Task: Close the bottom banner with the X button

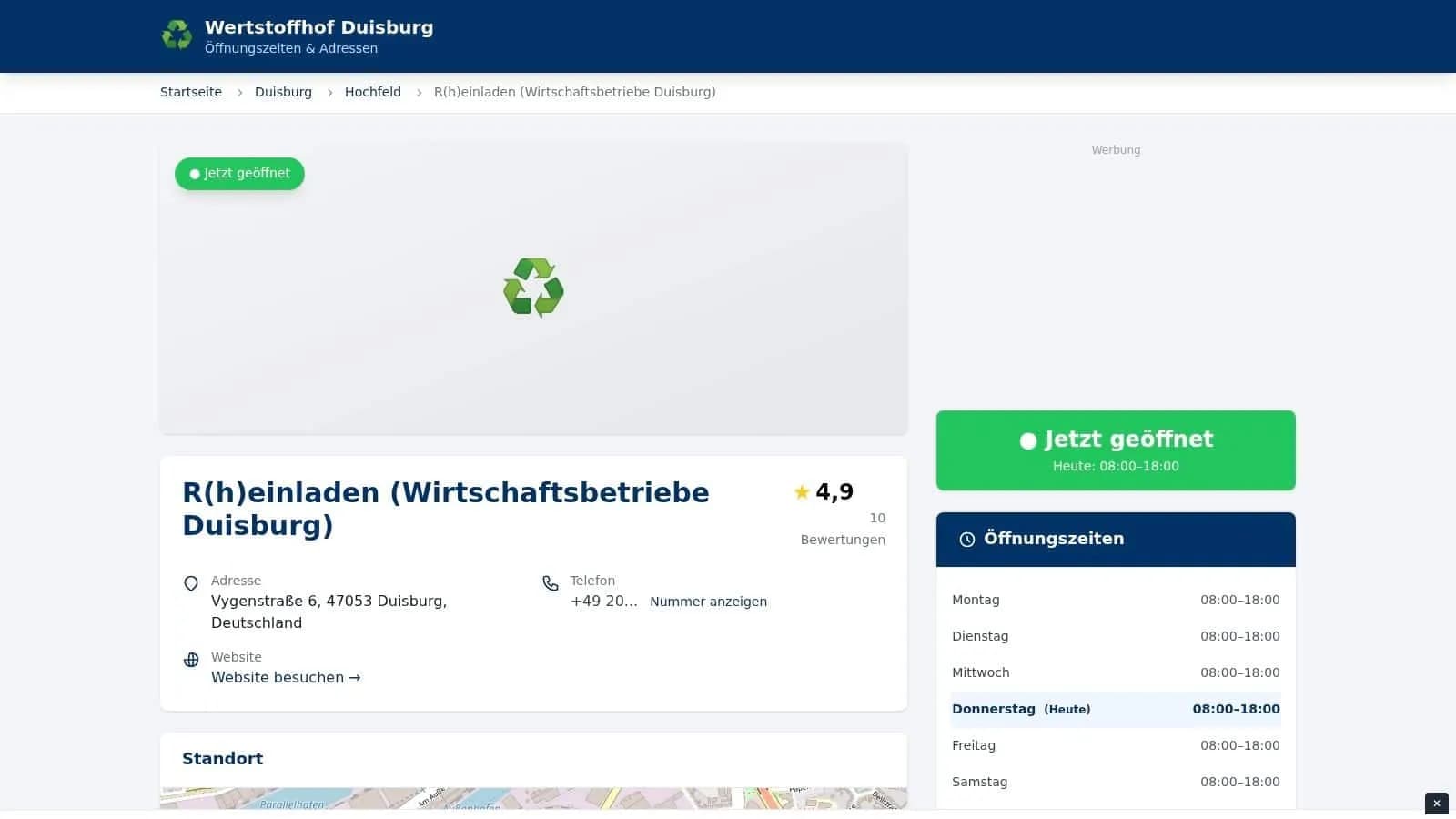Action: [x=1437, y=804]
